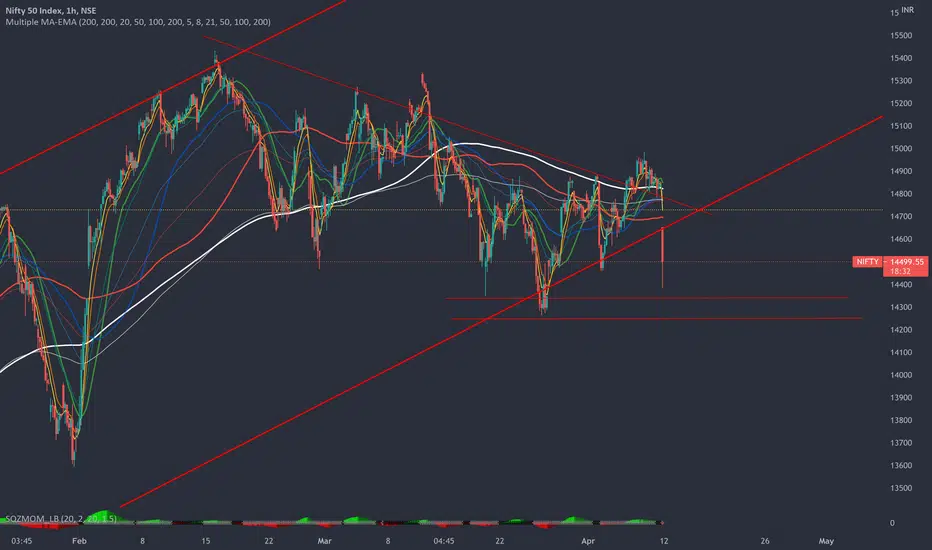
Task: Click the 13900 price axis label
Action: pos(901,398)
